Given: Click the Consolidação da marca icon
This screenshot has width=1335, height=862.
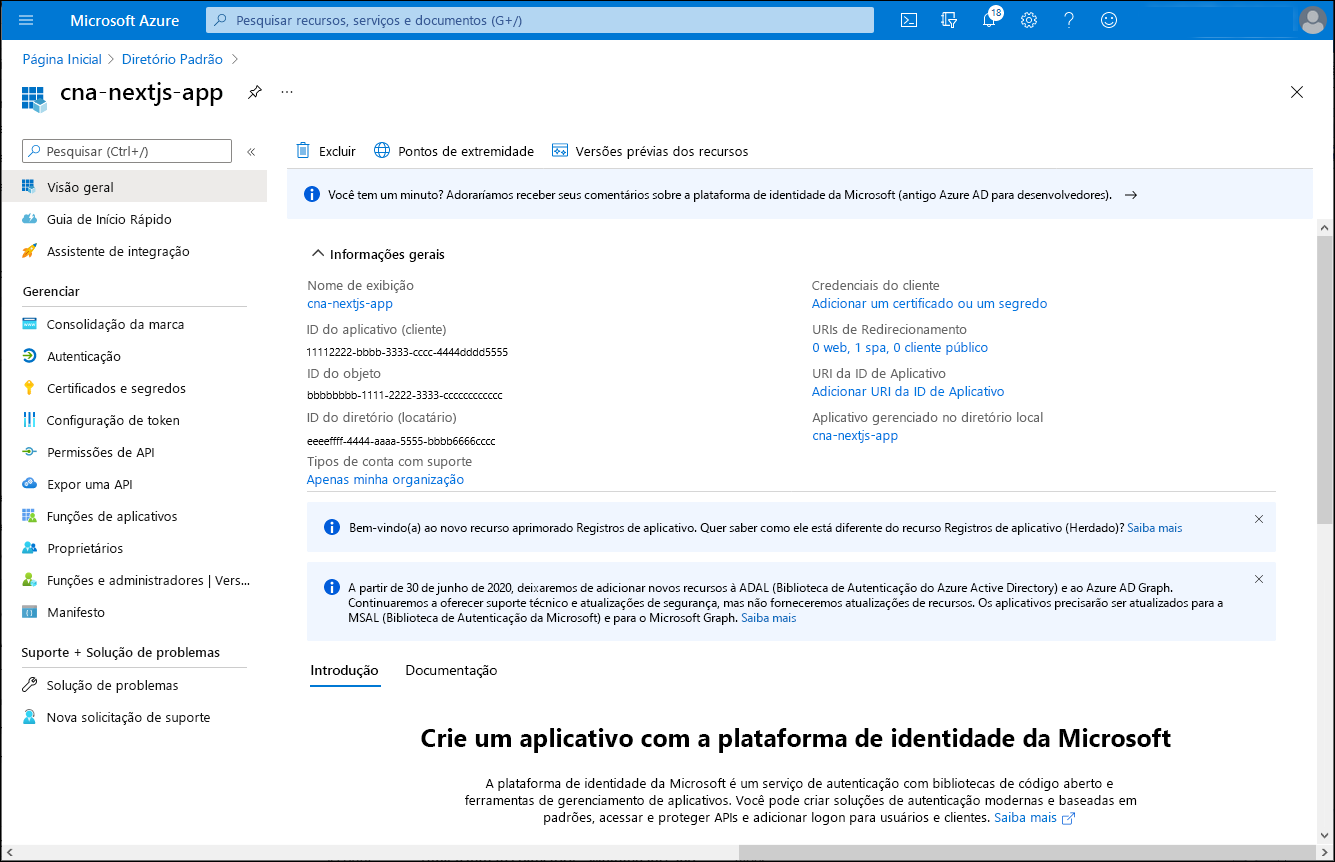Looking at the screenshot, I should (x=29, y=324).
